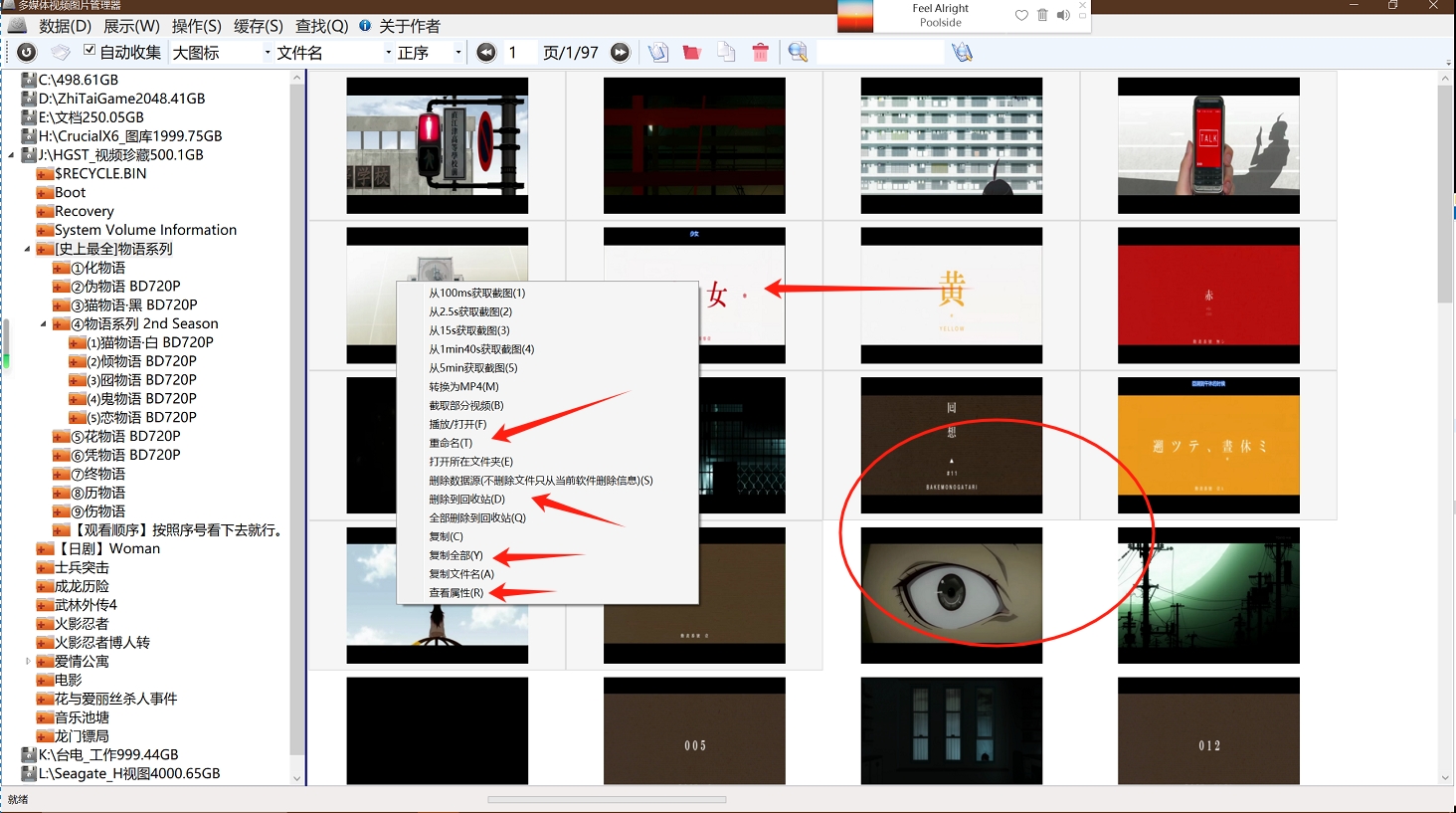Image resolution: width=1456 pixels, height=813 pixels.
Task: Select the yellow 黄 character thumbnail
Action: (952, 296)
